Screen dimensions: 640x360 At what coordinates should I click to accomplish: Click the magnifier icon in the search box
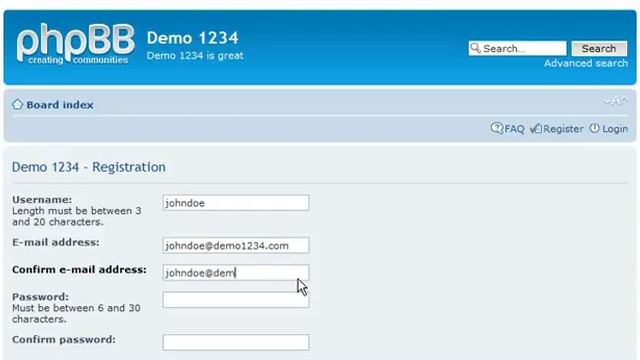tap(475, 48)
